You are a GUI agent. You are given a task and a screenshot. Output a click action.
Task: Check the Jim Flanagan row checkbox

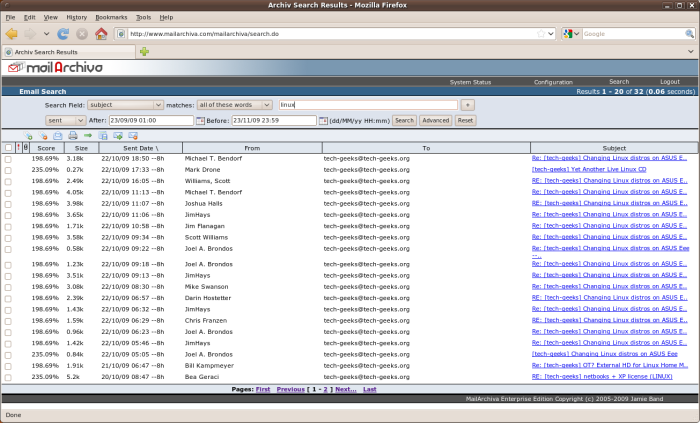click(x=8, y=227)
